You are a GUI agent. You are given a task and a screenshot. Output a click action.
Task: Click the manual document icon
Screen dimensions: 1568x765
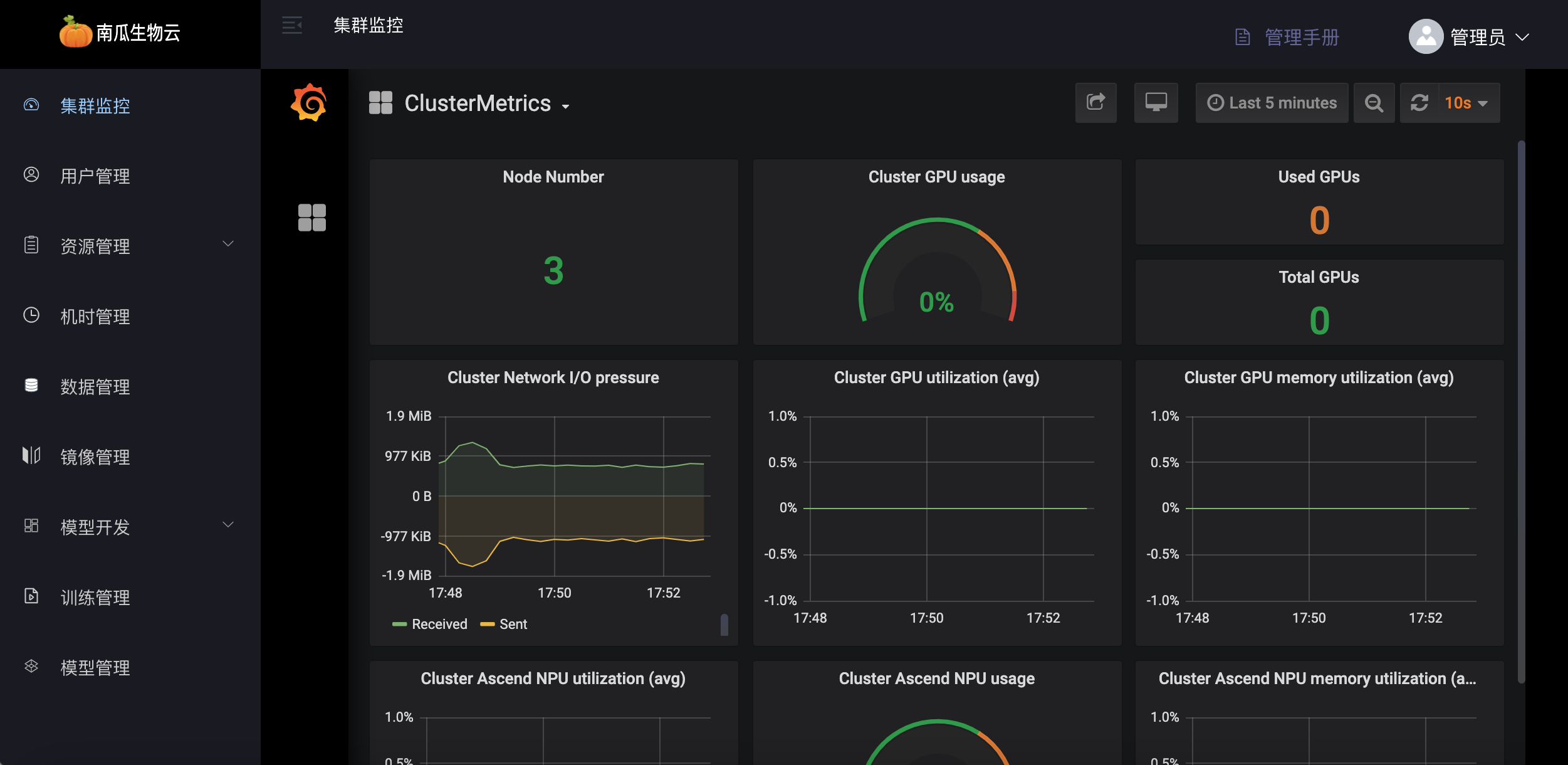pyautogui.click(x=1243, y=38)
